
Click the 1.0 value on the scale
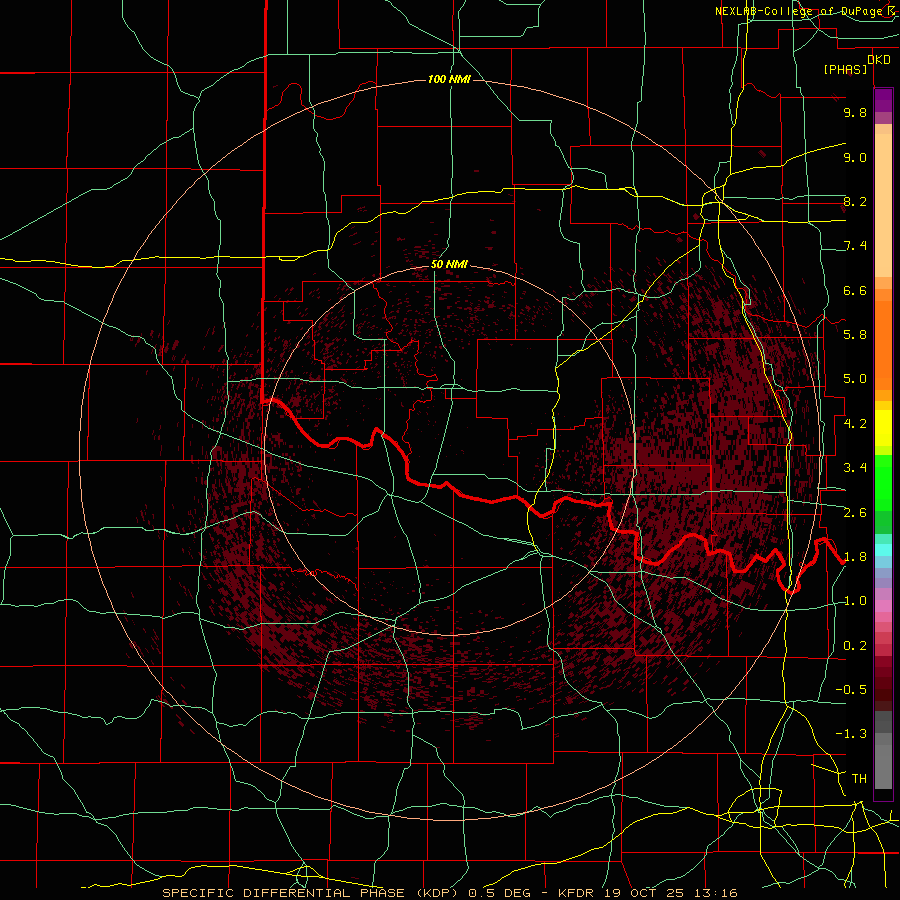coord(855,601)
